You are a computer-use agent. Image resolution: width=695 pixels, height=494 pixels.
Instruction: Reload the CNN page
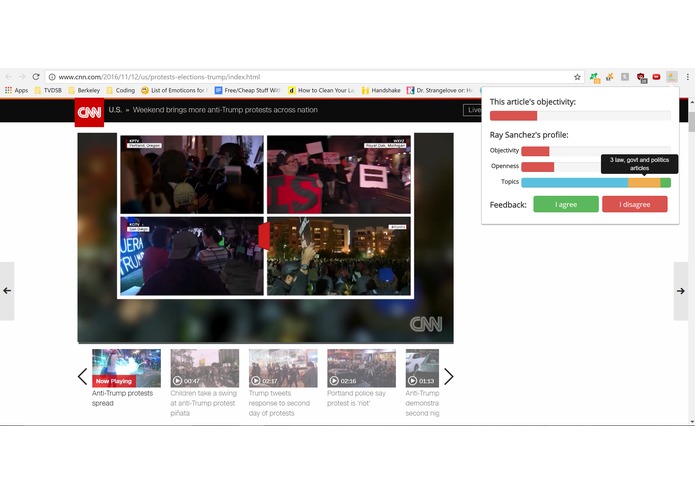[36, 77]
